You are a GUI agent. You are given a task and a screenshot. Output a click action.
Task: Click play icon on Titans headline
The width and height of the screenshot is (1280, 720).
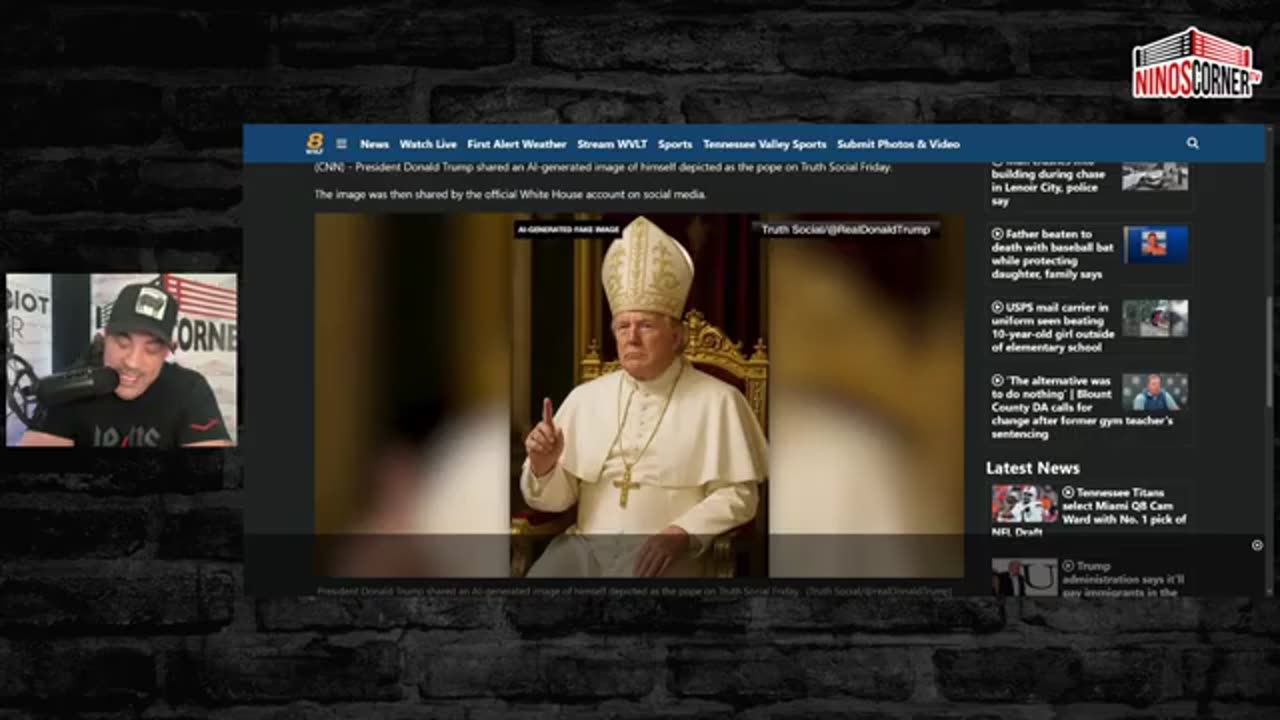[x=1068, y=492]
